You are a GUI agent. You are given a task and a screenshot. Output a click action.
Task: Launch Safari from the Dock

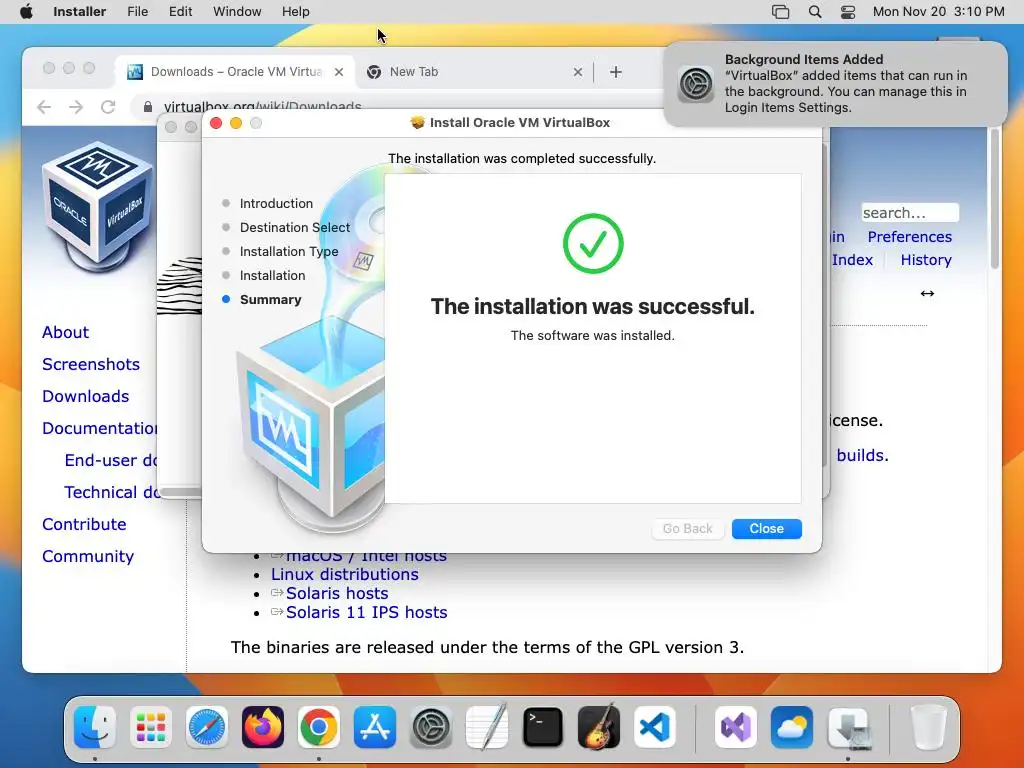tap(207, 727)
